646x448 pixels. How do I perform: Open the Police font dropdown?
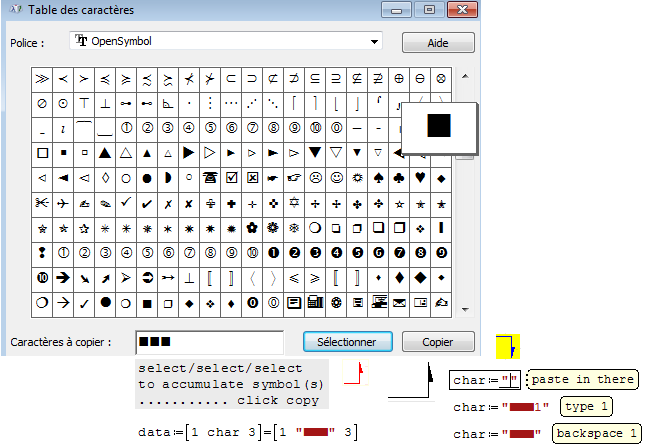374,42
